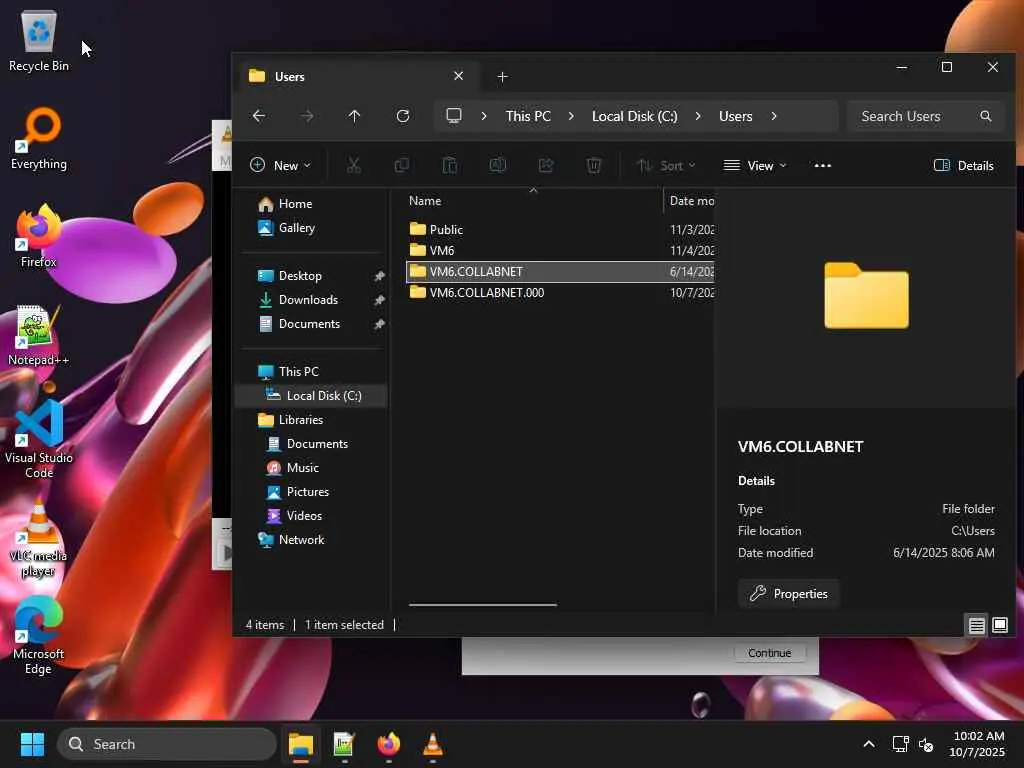Click the Copy icon in toolbar
1024x768 pixels.
402,166
